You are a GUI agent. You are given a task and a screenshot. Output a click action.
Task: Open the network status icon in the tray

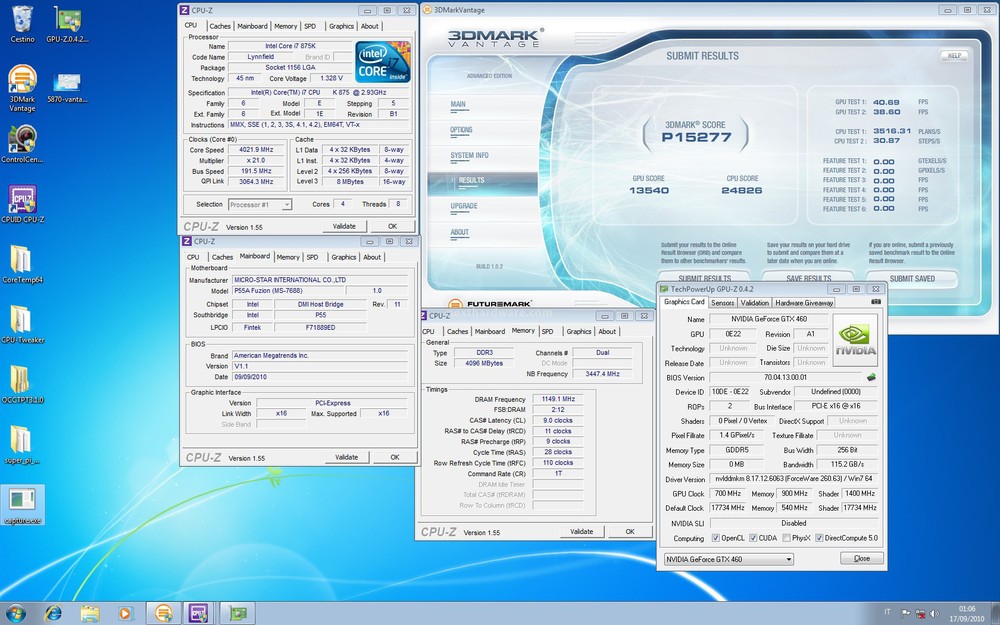920,614
